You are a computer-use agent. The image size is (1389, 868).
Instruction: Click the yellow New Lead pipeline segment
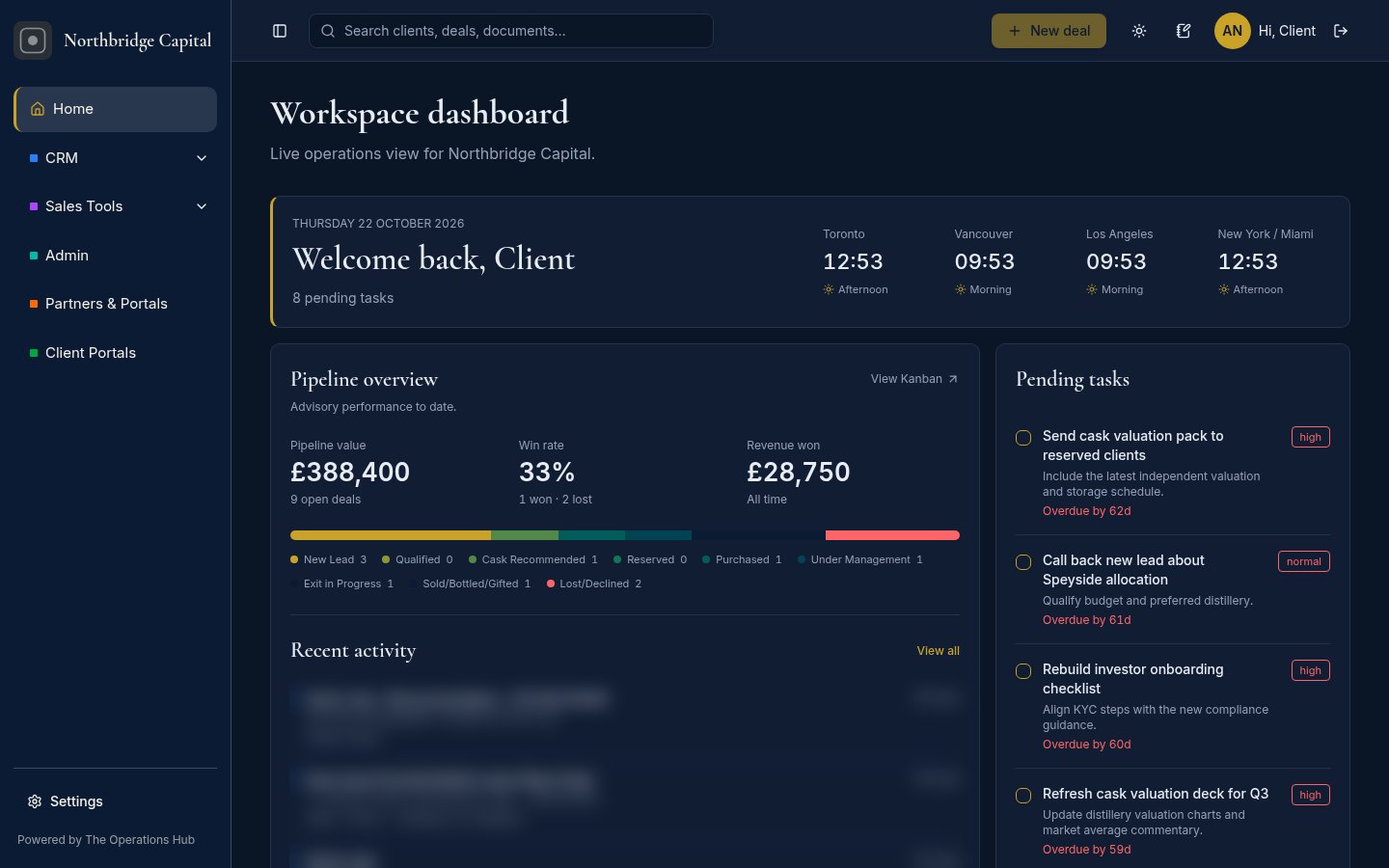tap(391, 535)
